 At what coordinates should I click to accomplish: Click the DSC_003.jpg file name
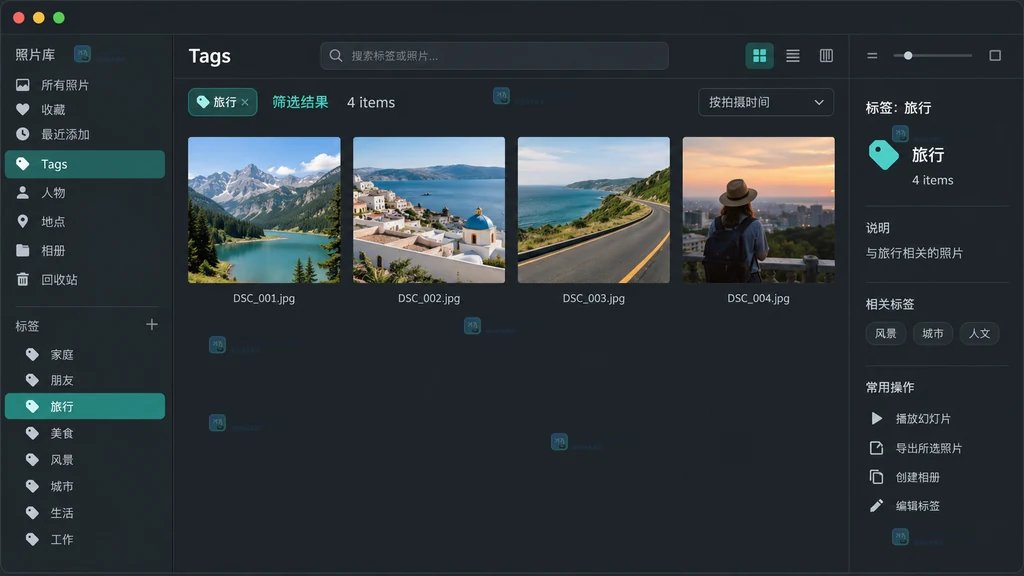pyautogui.click(x=594, y=298)
